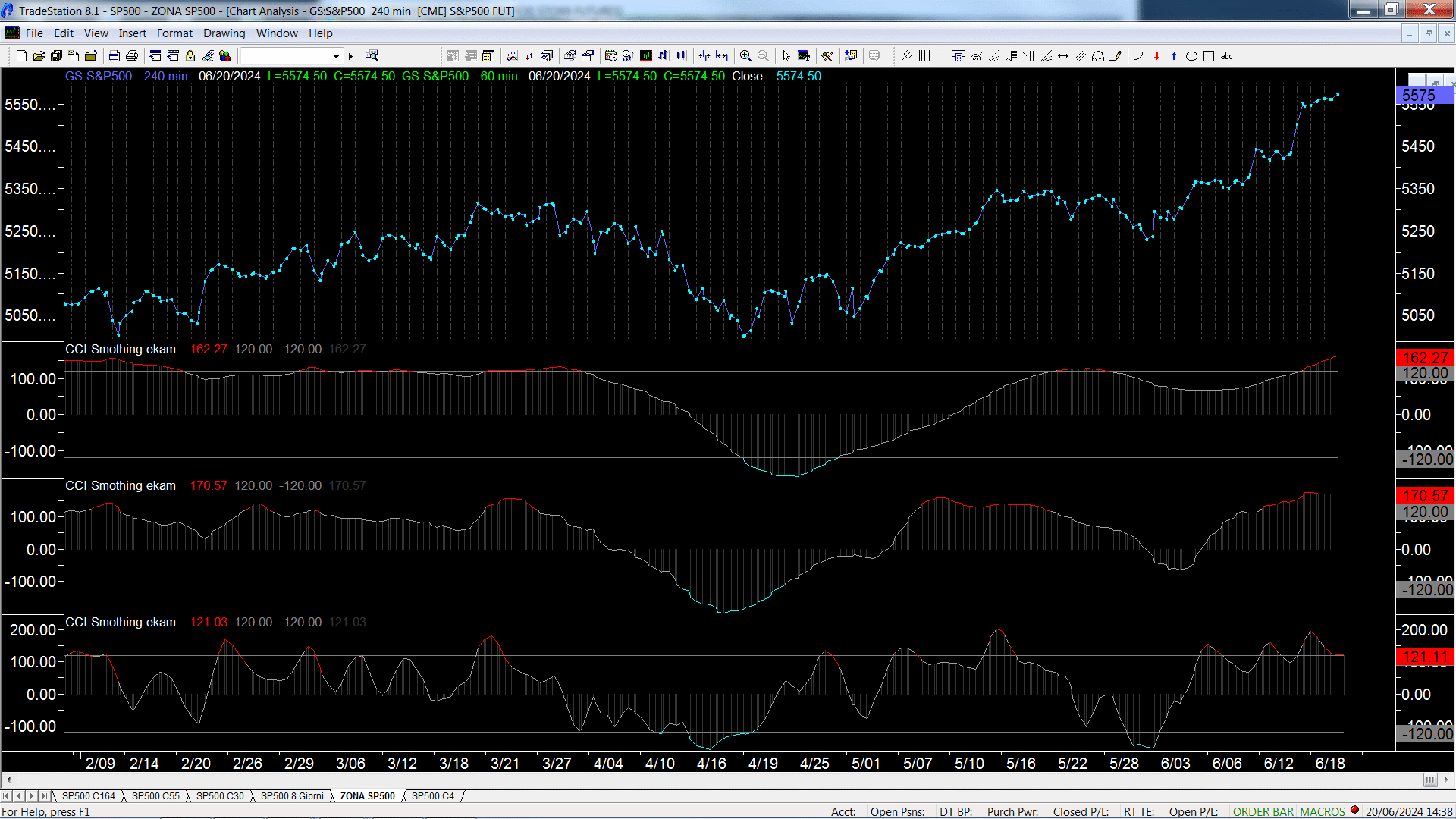This screenshot has width=1456, height=819.
Task: Click the calendar and clock icon
Action: (611, 56)
